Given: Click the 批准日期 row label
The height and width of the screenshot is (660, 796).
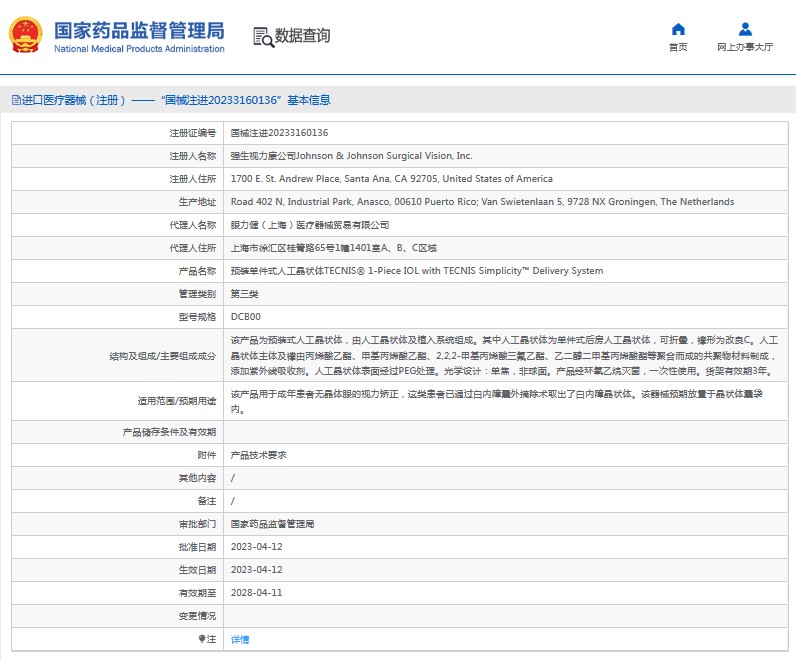Looking at the screenshot, I should 197,547.
